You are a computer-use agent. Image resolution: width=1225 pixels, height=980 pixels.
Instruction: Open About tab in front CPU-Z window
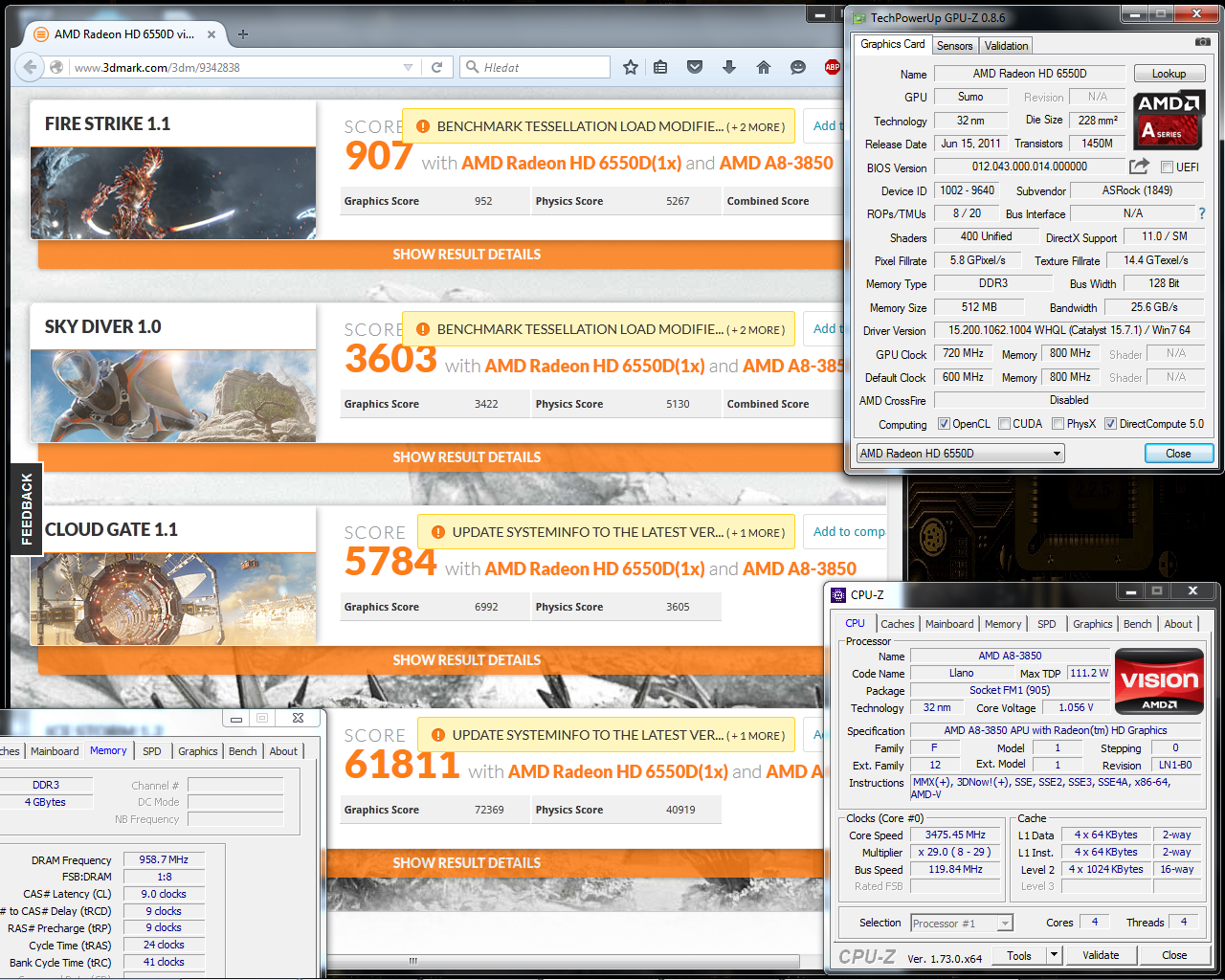coord(1178,624)
